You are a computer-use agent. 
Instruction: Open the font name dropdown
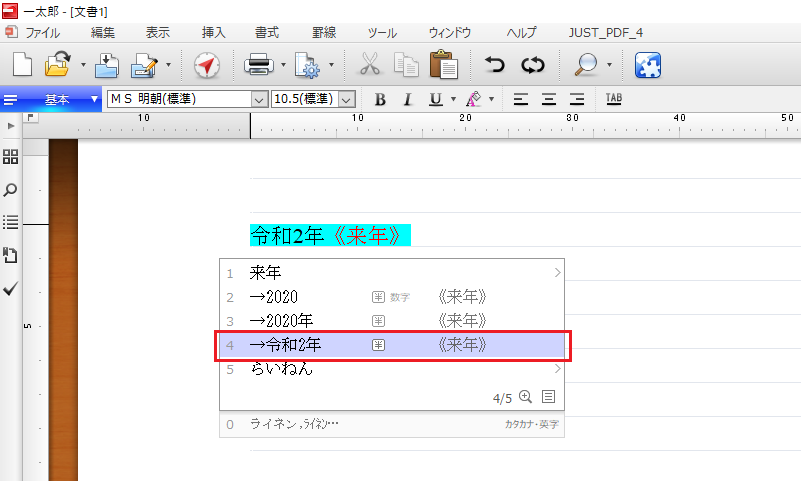pos(259,100)
